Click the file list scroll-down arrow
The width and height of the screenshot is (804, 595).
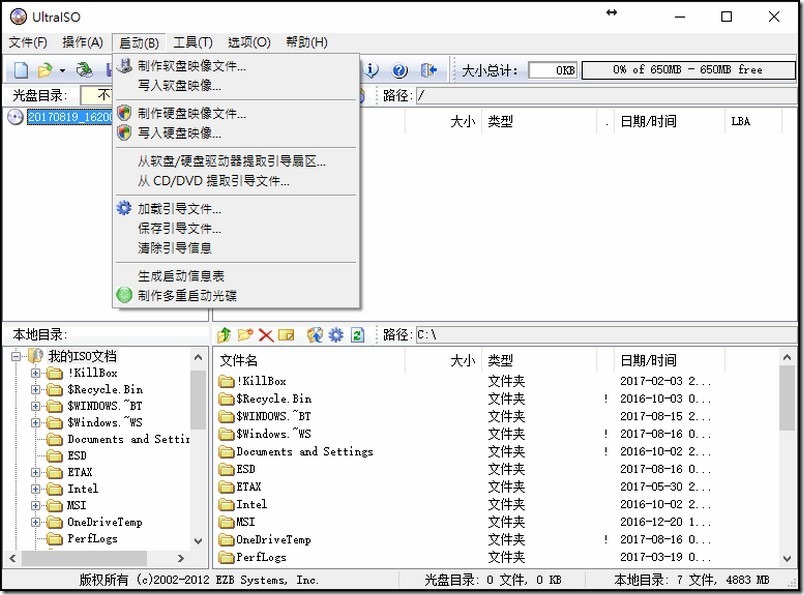[788, 558]
